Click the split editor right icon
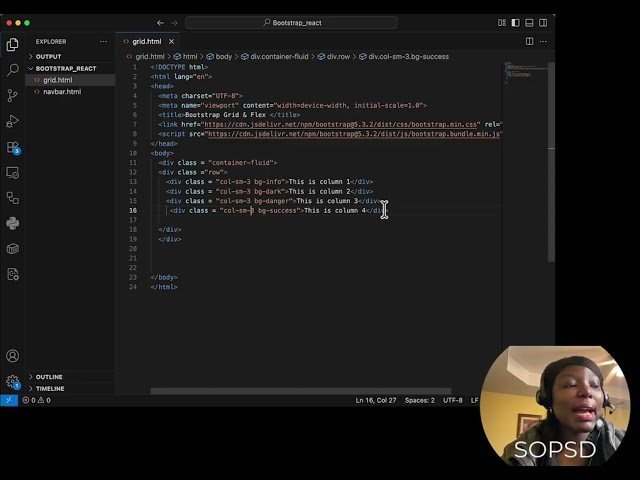 click(530, 42)
